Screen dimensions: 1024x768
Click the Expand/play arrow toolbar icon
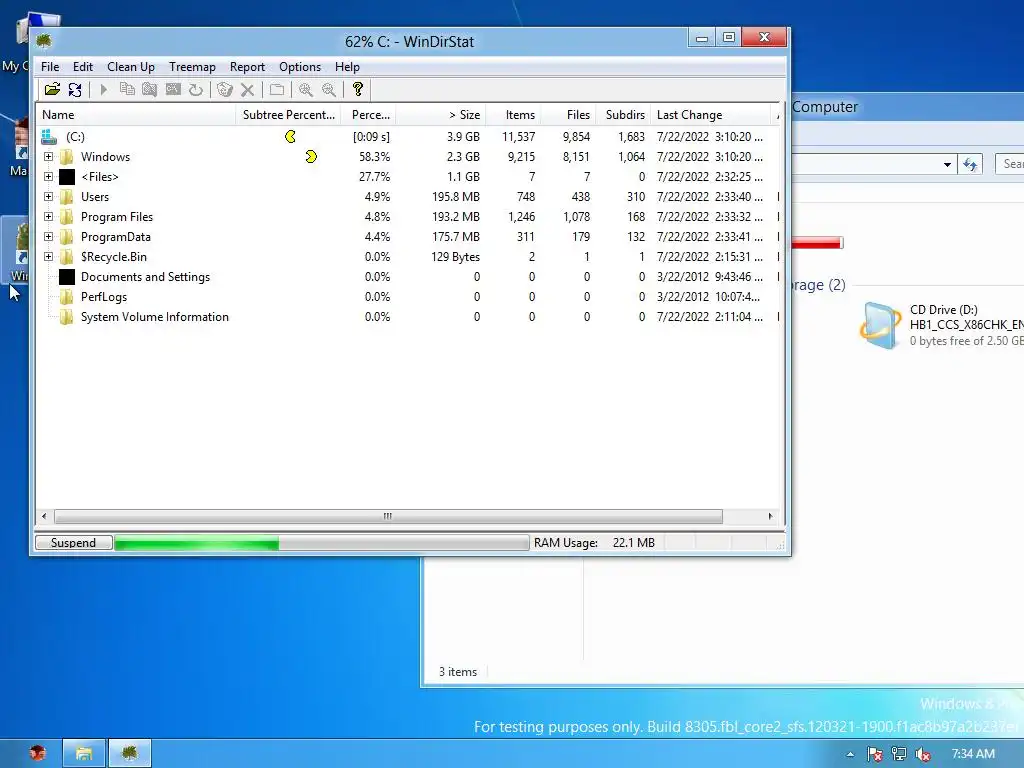(103, 89)
